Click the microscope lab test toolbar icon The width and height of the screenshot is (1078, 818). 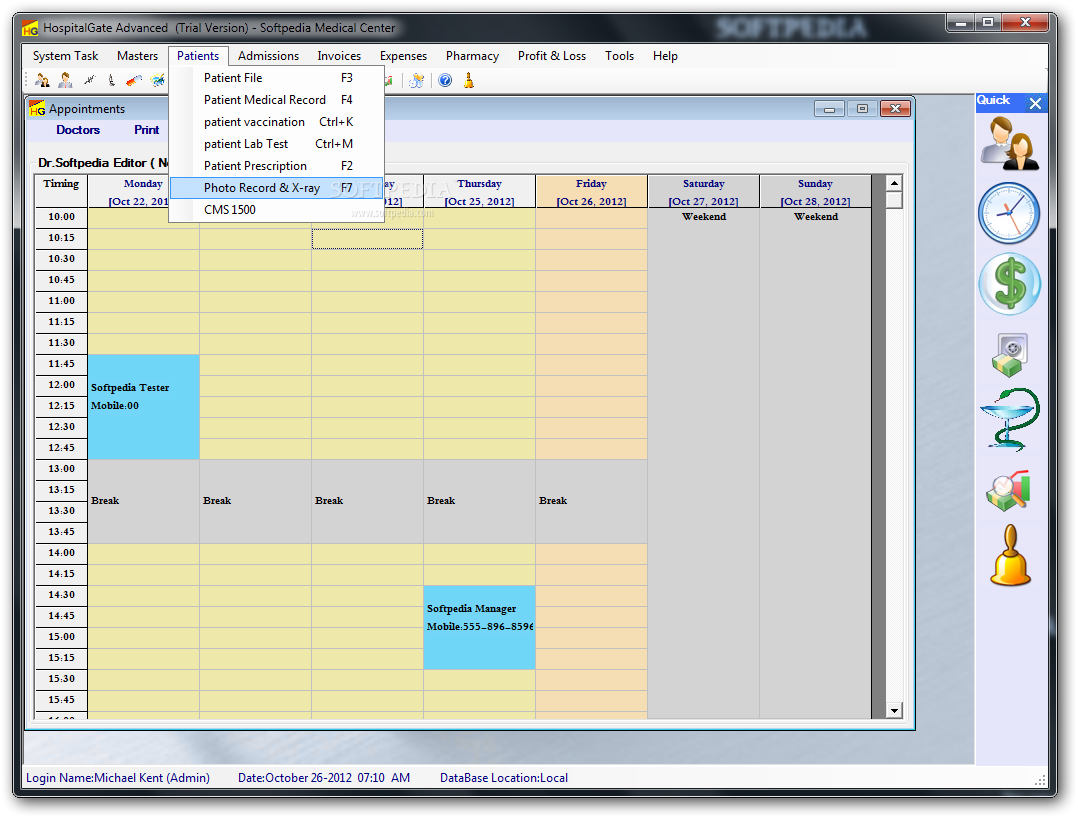coord(111,80)
